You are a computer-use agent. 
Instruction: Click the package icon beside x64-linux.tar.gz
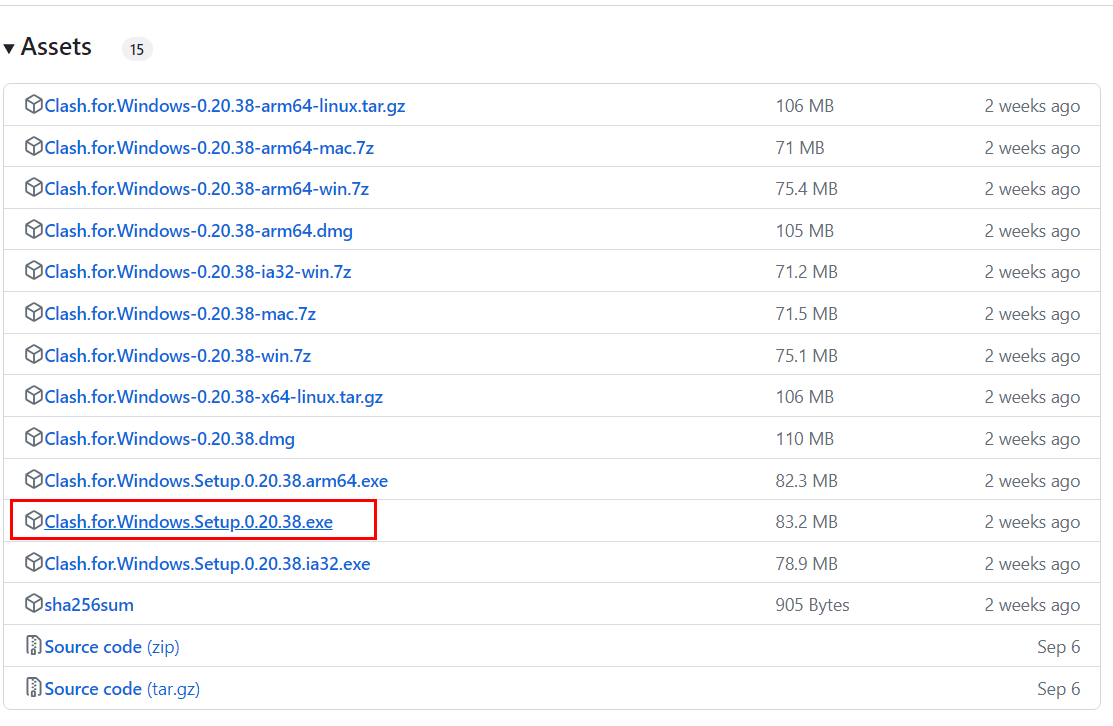coord(33,395)
